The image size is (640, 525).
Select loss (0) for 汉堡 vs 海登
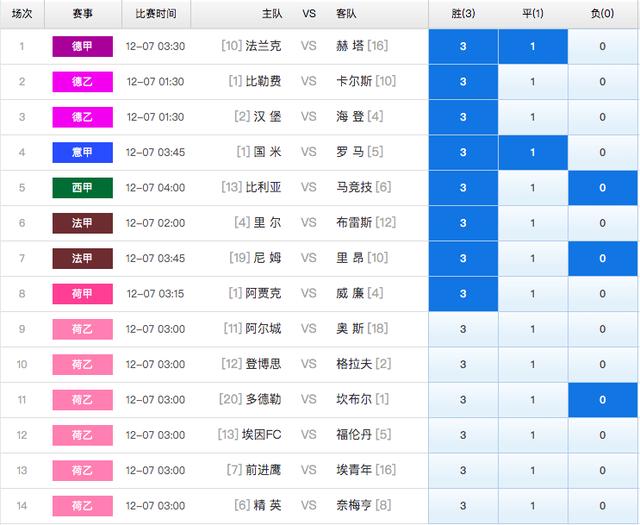(x=602, y=117)
